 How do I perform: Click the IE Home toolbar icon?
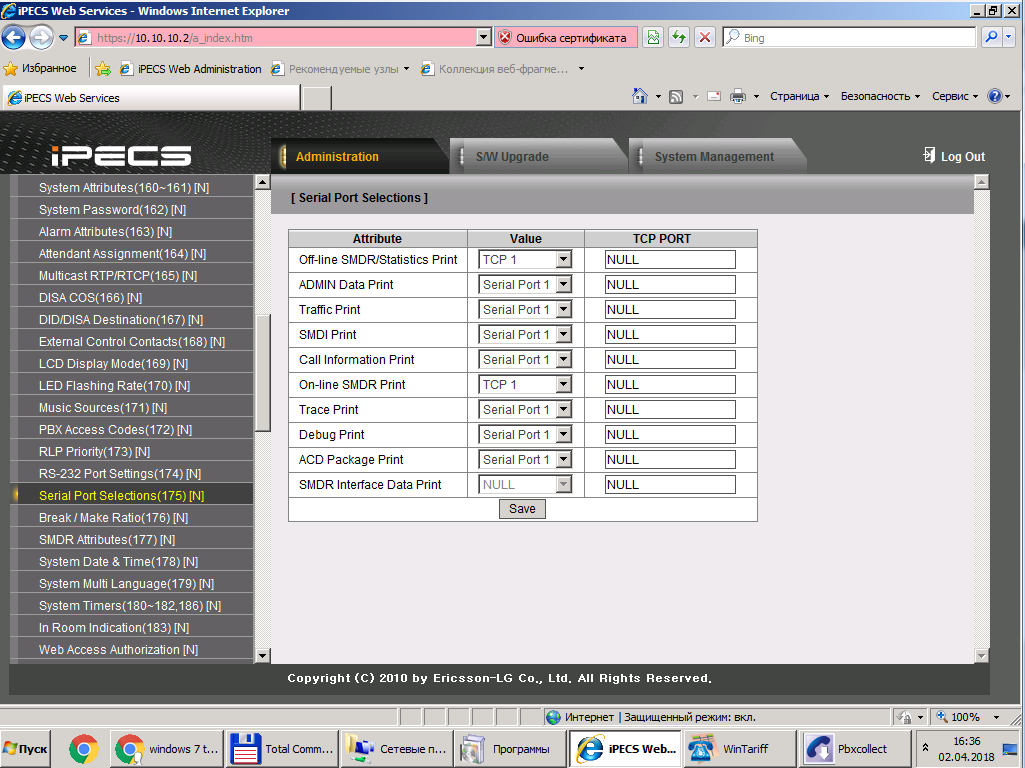pos(640,97)
